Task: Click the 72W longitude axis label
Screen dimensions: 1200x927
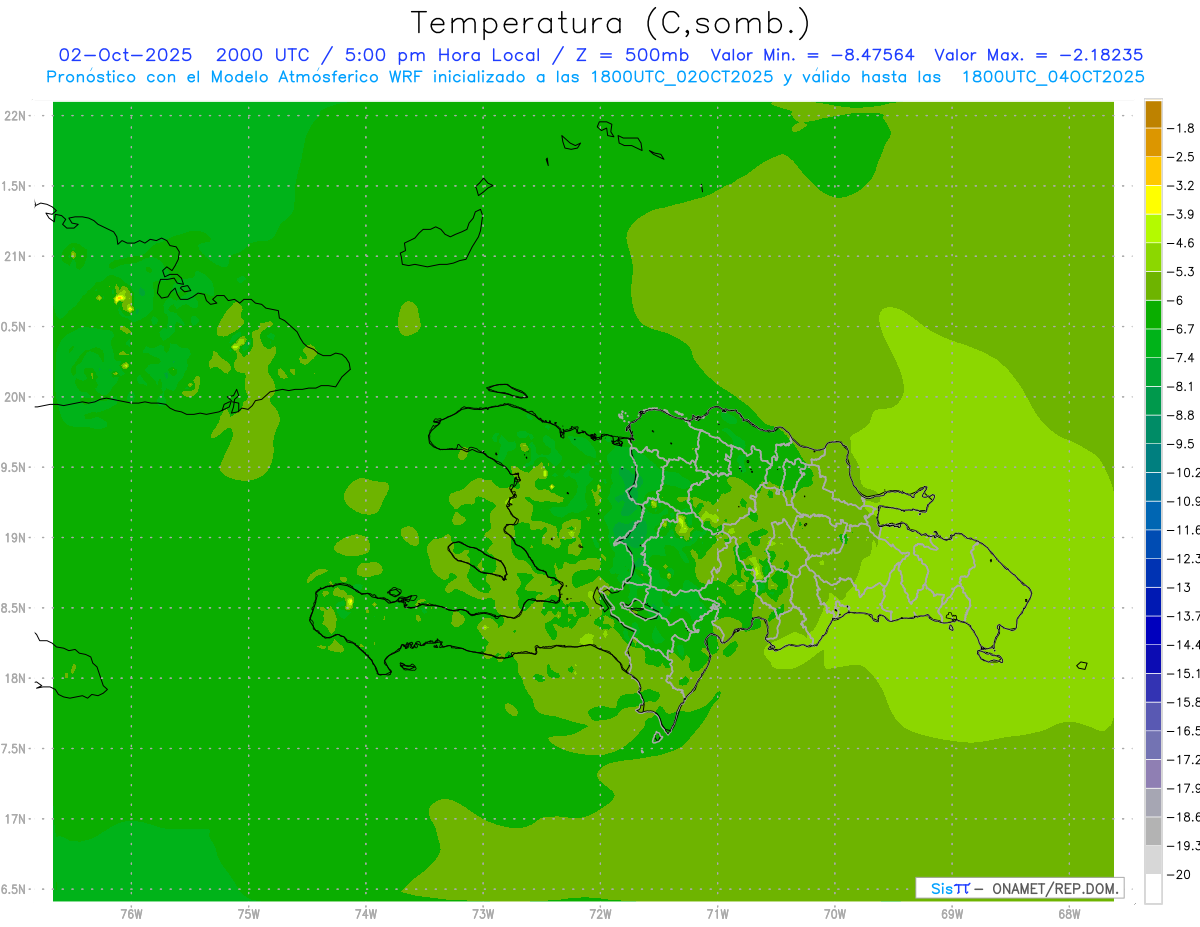Action: (x=600, y=913)
